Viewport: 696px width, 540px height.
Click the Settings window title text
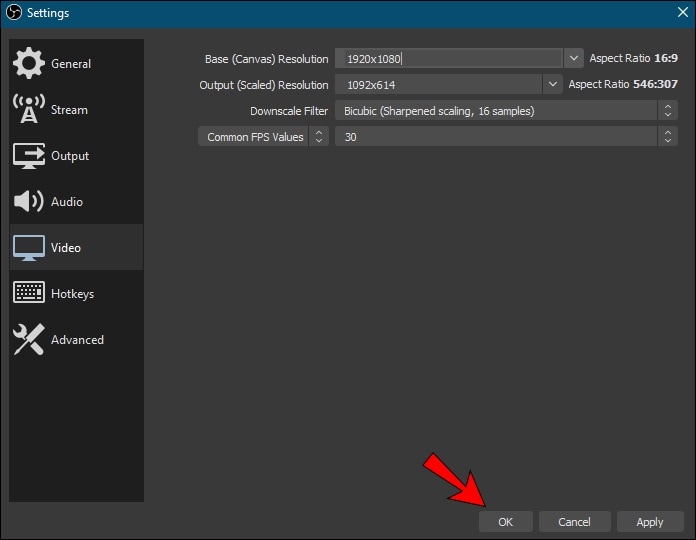pos(48,13)
